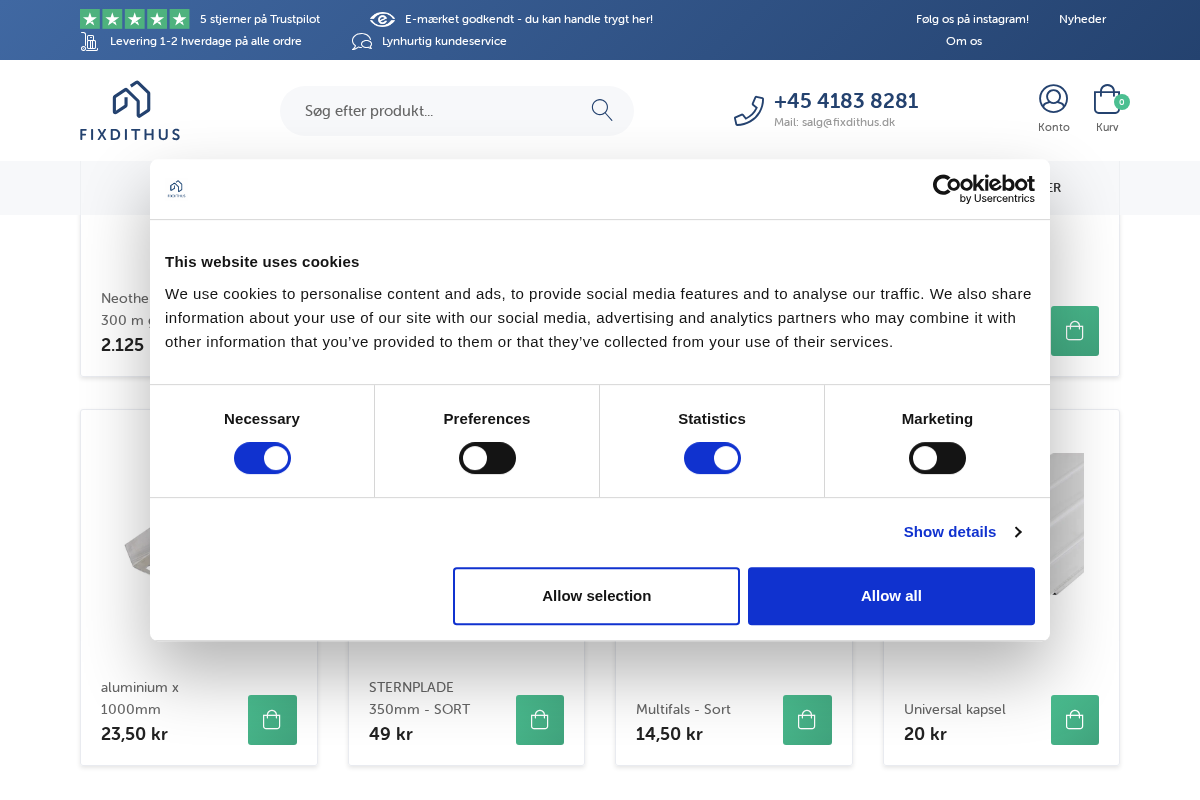The height and width of the screenshot is (800, 1200).
Task: Click Allow all cookies
Action: [x=890, y=595]
